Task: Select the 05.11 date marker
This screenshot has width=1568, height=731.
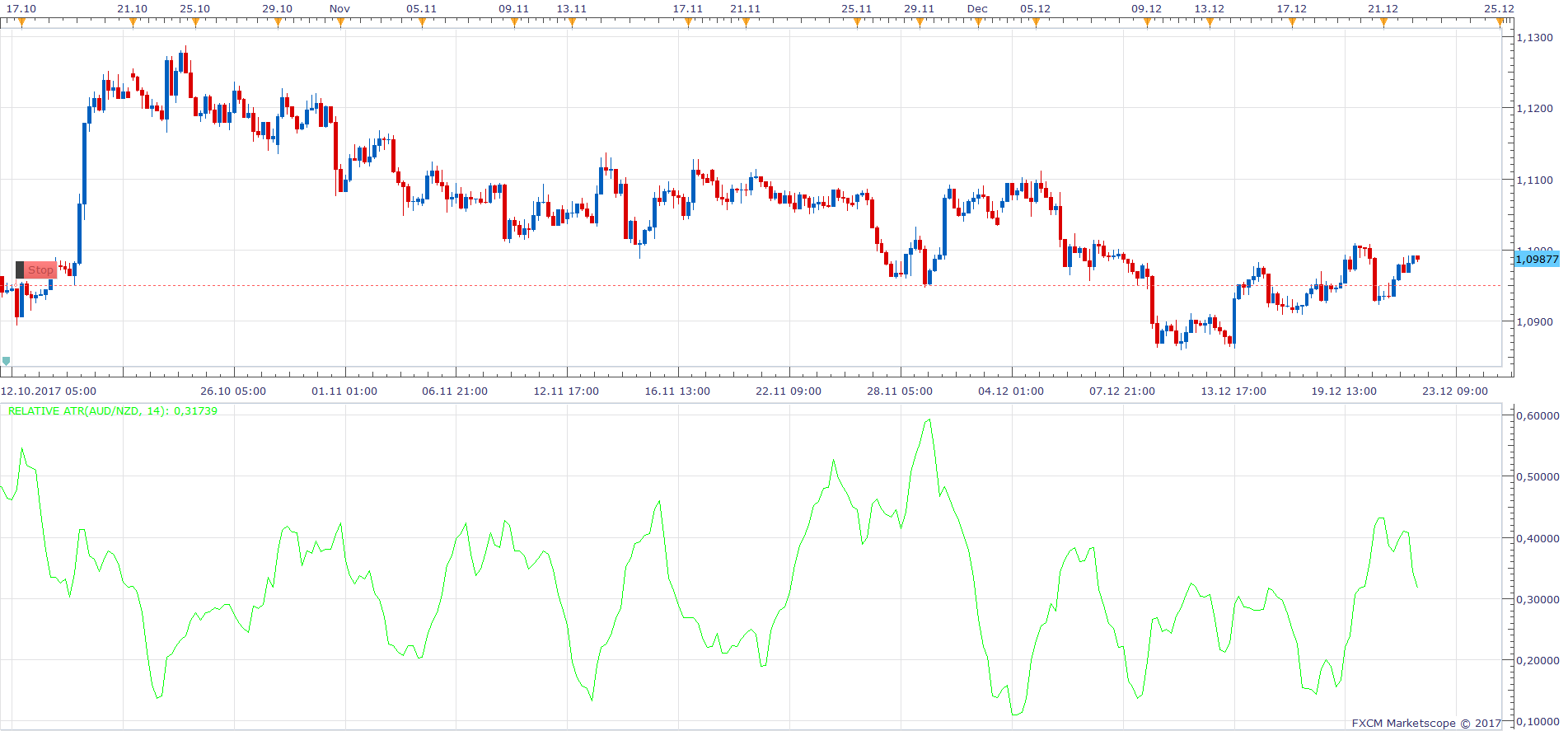Action: (422, 22)
